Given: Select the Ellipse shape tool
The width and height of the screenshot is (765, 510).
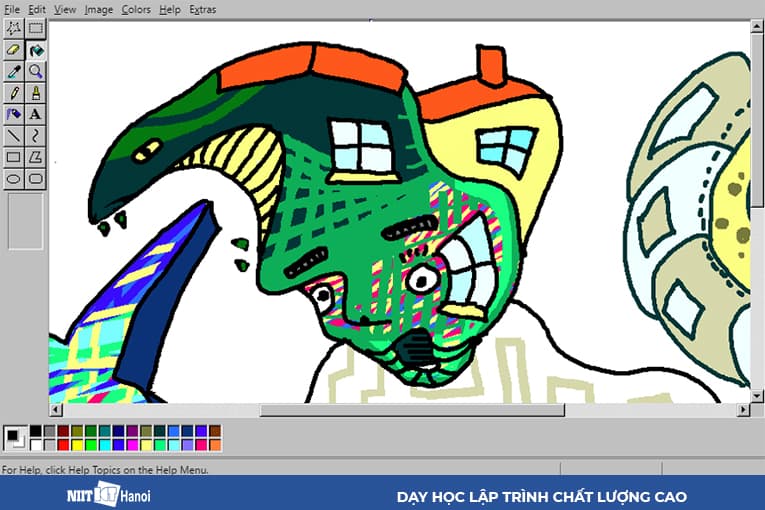Looking at the screenshot, I should coord(14,178).
